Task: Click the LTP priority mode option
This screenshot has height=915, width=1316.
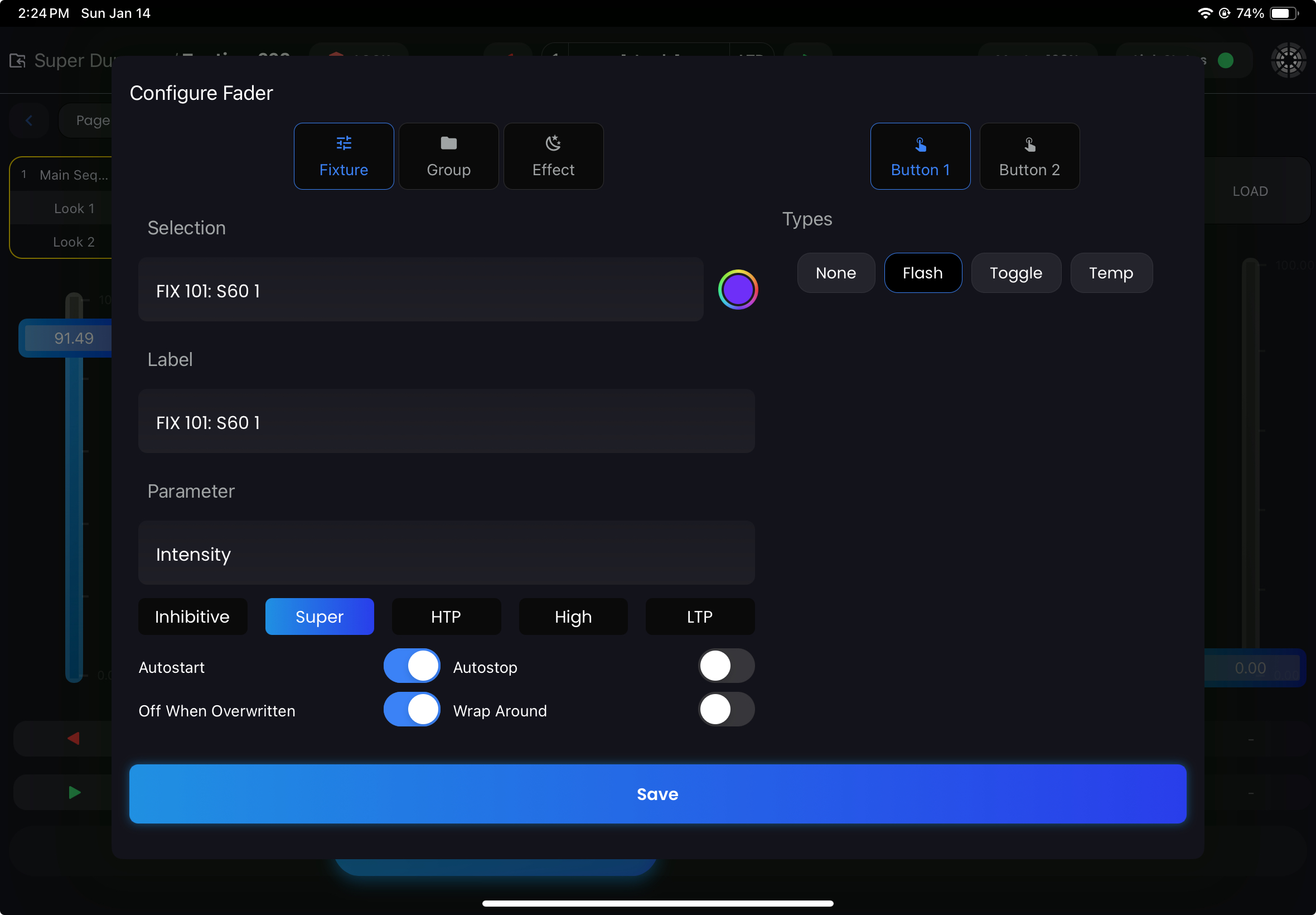Action: 699,616
